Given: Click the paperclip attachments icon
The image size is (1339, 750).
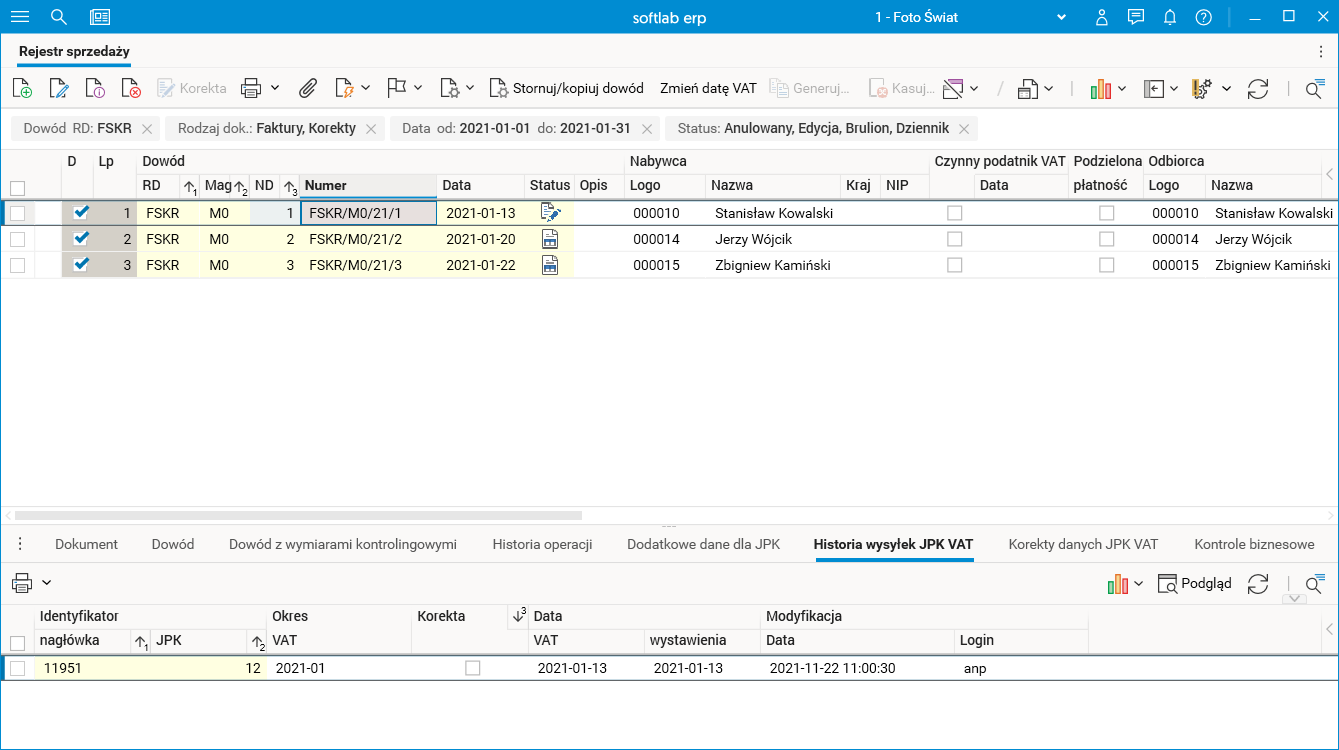Looking at the screenshot, I should (x=308, y=88).
